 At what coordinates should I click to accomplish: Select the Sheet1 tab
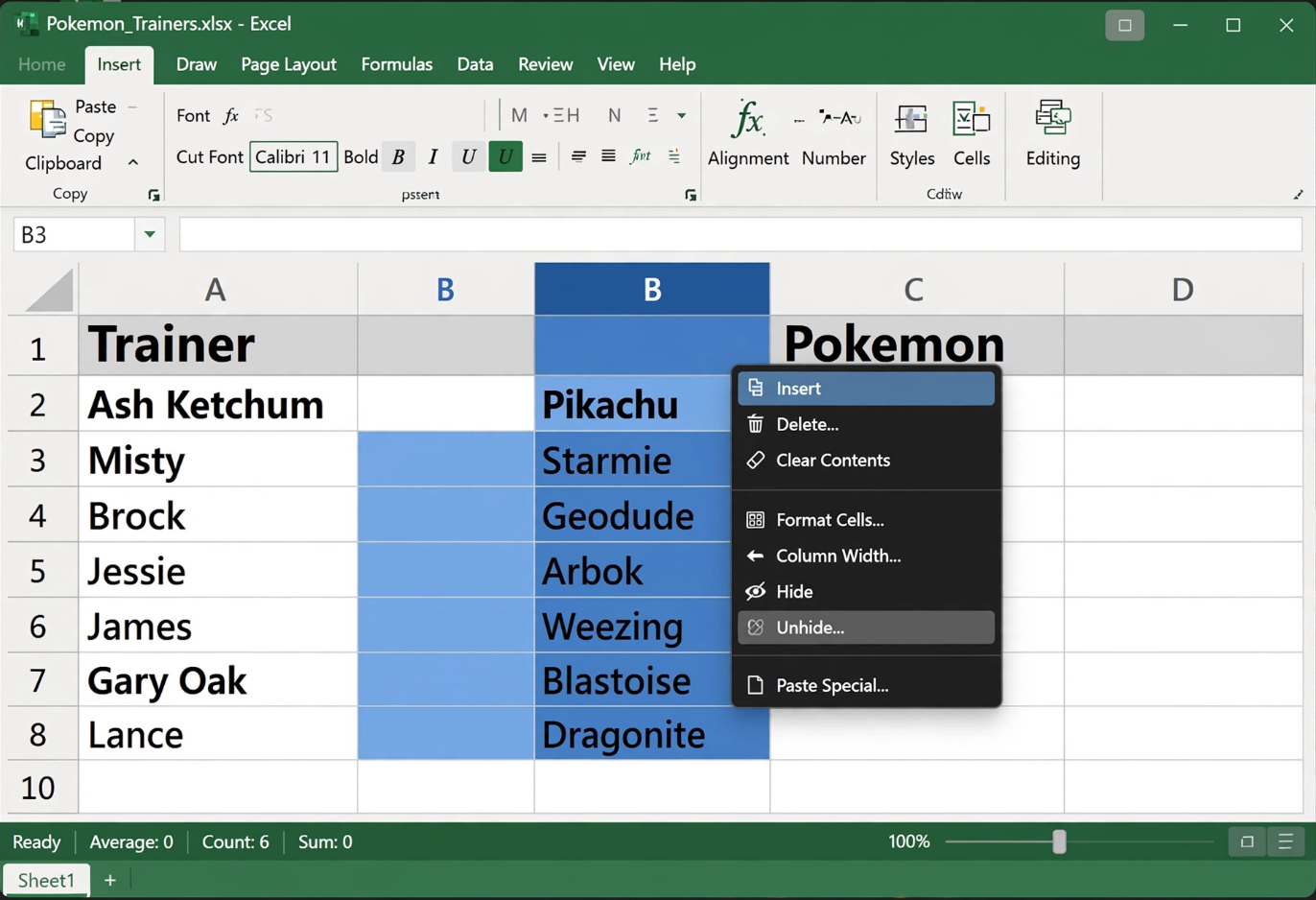pyautogui.click(x=46, y=880)
